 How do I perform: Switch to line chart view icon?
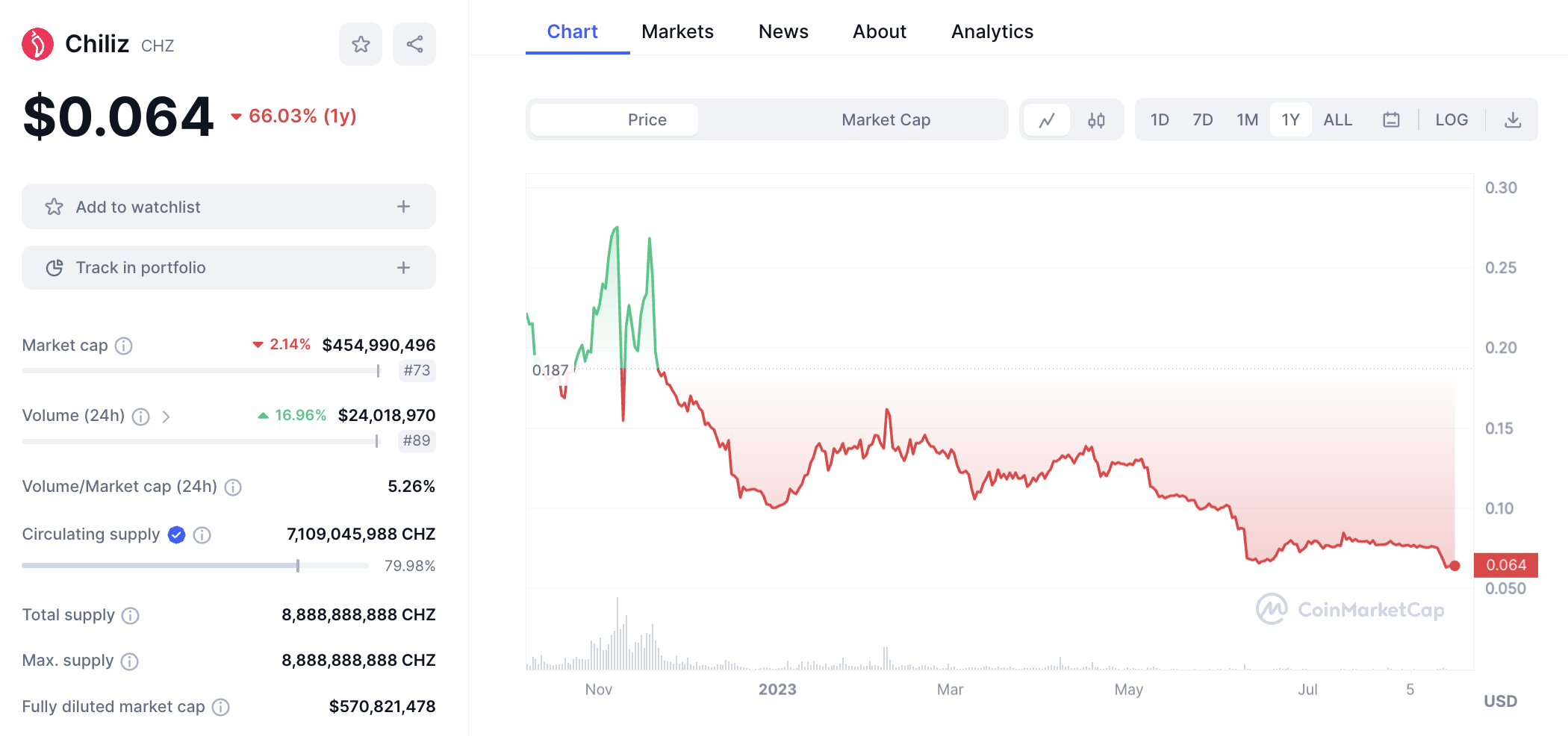click(1047, 120)
